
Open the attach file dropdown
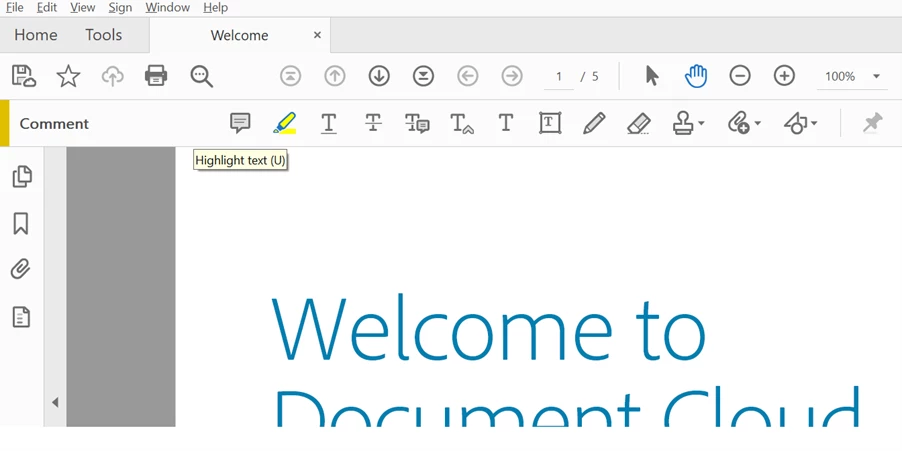pos(744,123)
